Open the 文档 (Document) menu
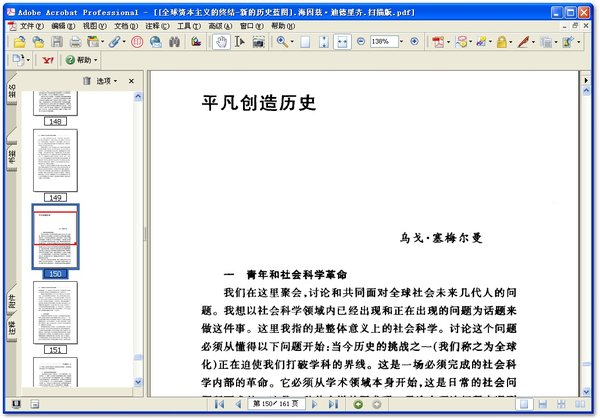The width and height of the screenshot is (600, 420). [x=126, y=26]
